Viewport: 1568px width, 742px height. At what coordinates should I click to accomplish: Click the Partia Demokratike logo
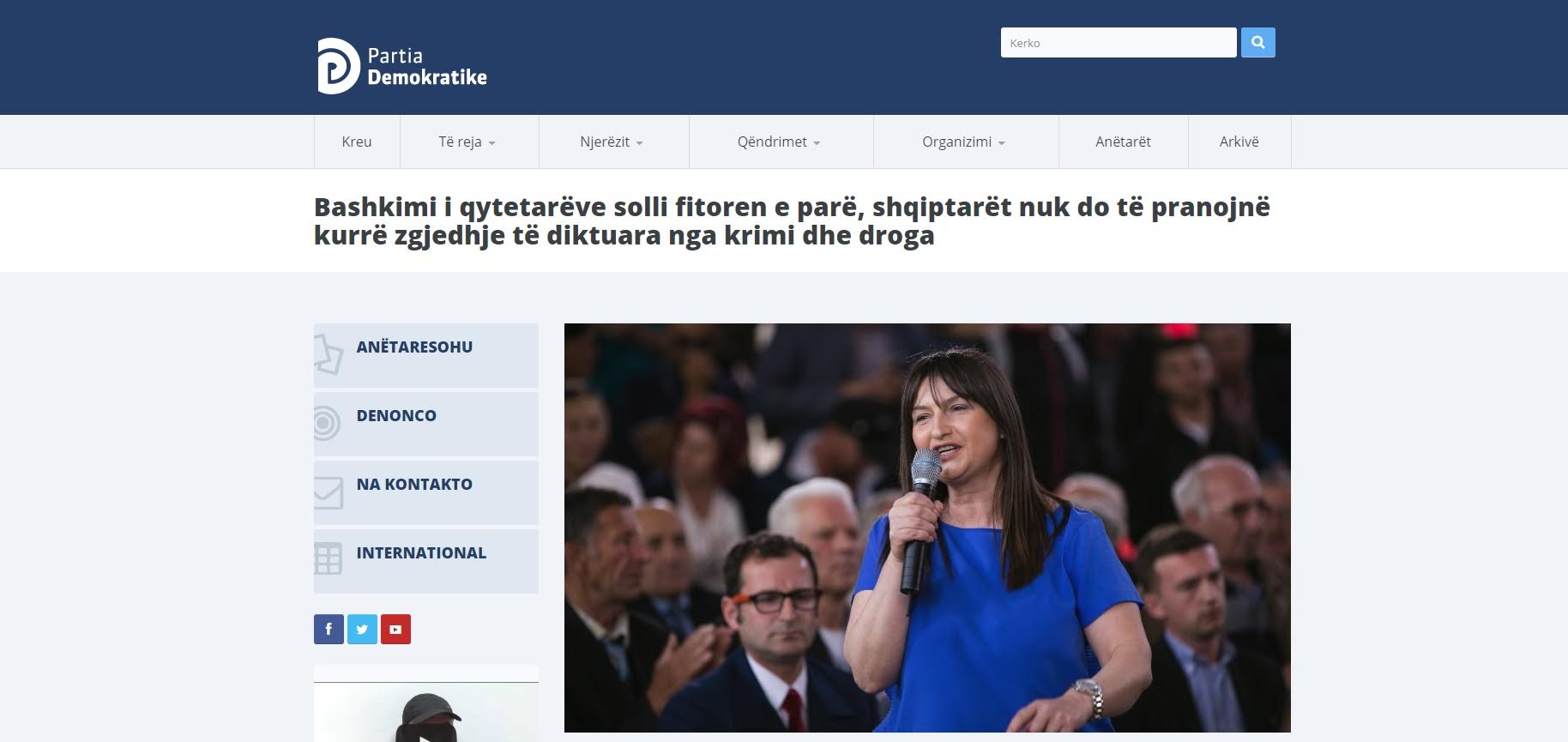(401, 66)
